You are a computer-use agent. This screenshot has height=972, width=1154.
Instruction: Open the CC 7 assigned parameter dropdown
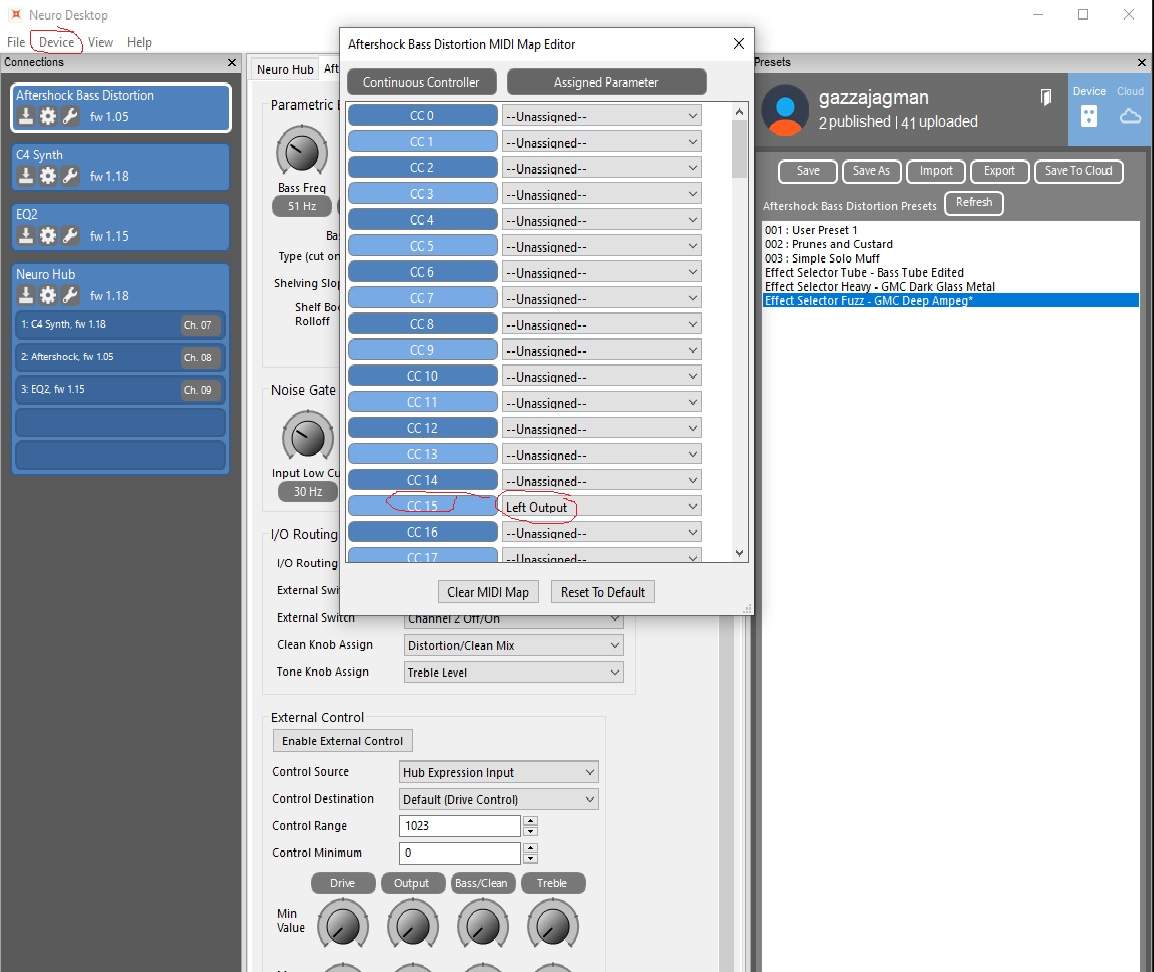tap(601, 298)
